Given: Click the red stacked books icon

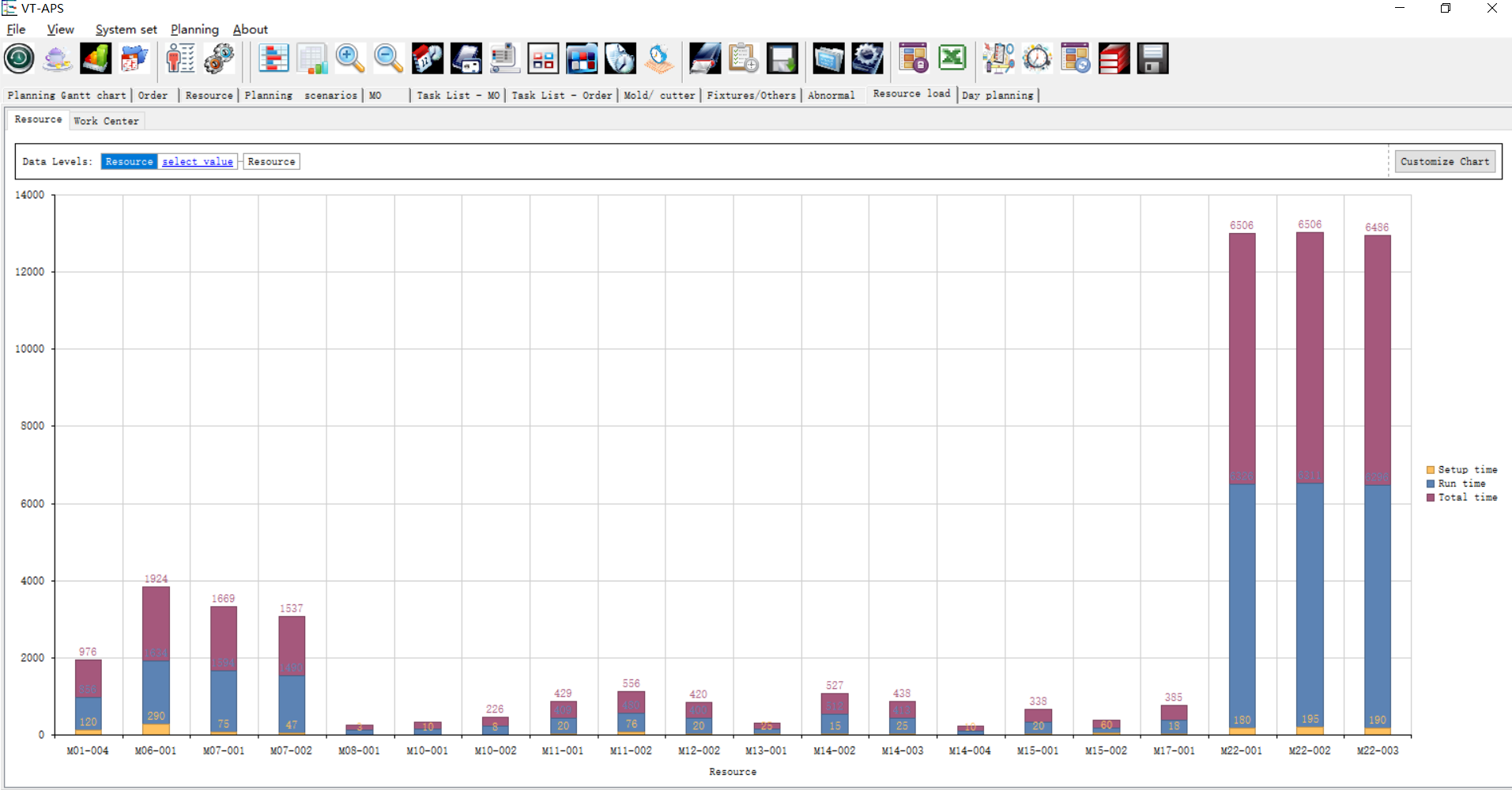Looking at the screenshot, I should click(x=1114, y=58).
